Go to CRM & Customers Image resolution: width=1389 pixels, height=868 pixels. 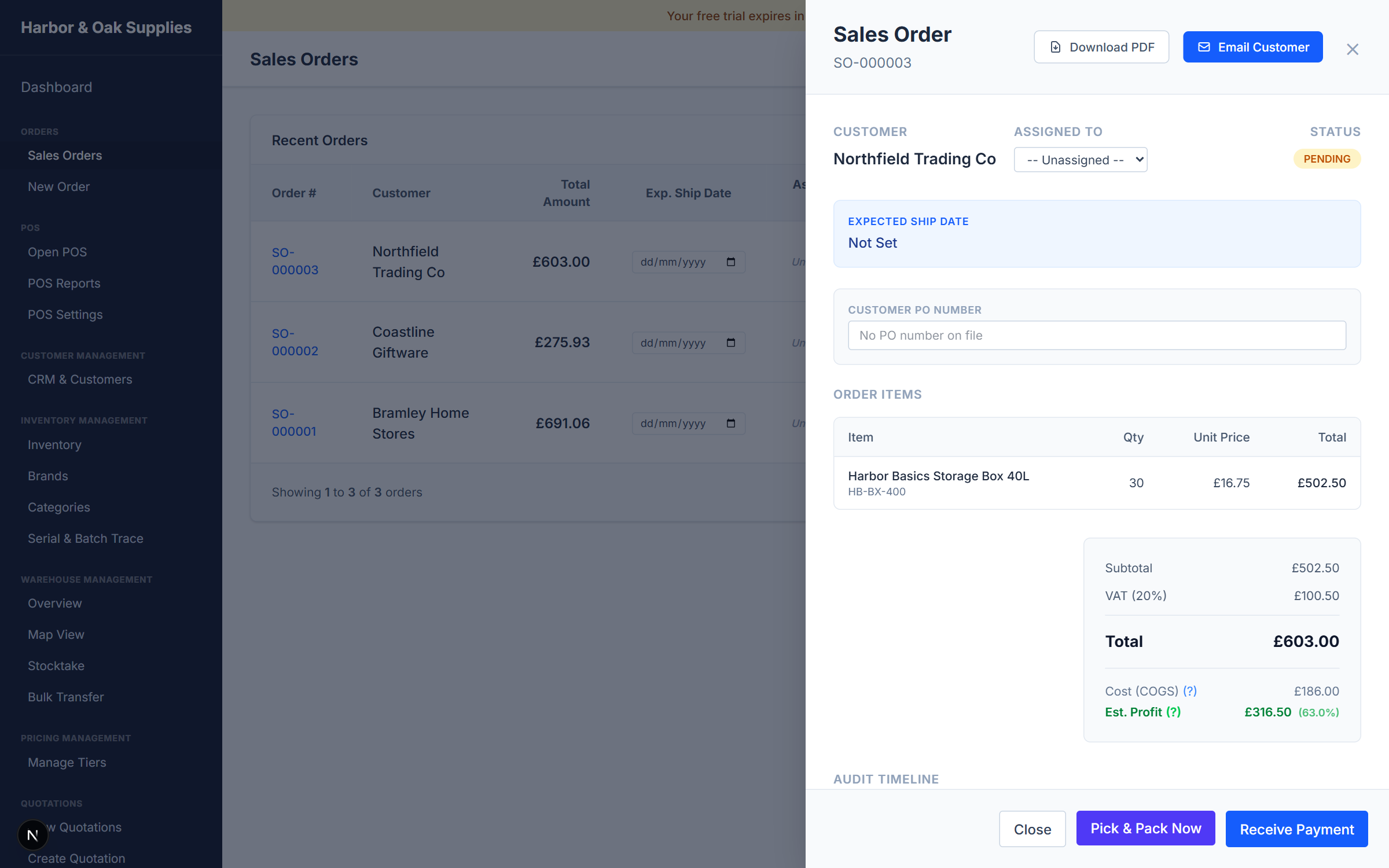click(80, 379)
